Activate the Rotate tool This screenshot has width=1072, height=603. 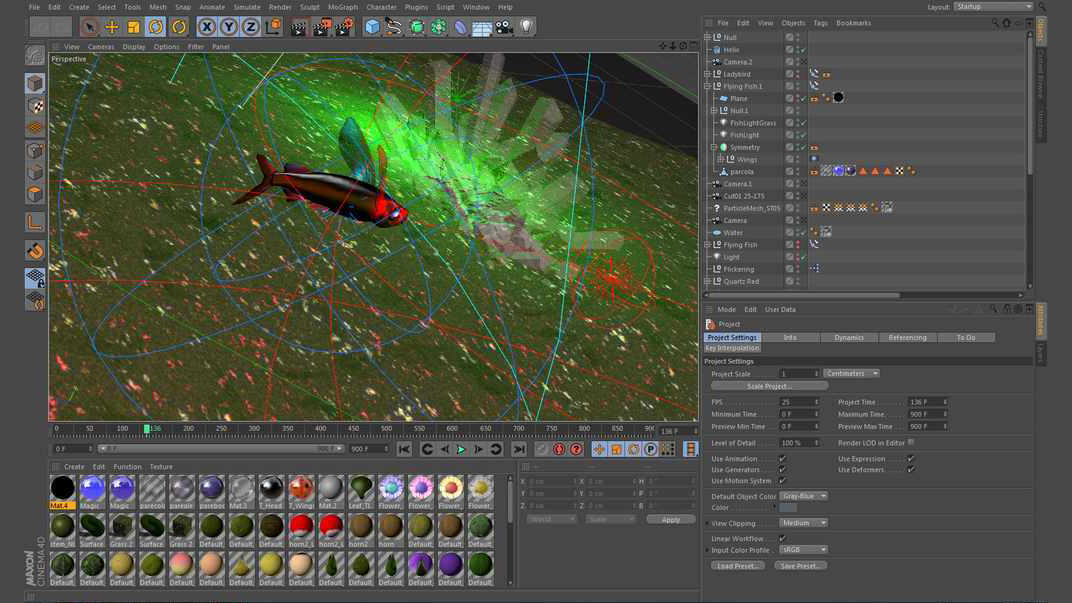[156, 27]
